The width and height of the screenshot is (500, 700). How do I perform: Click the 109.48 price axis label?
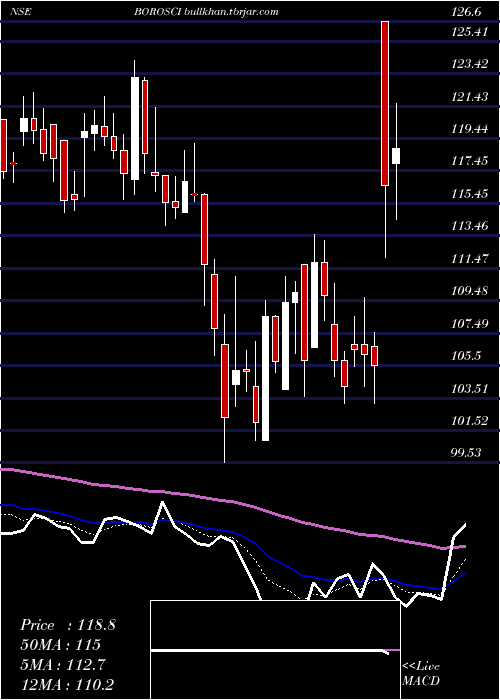point(470,291)
